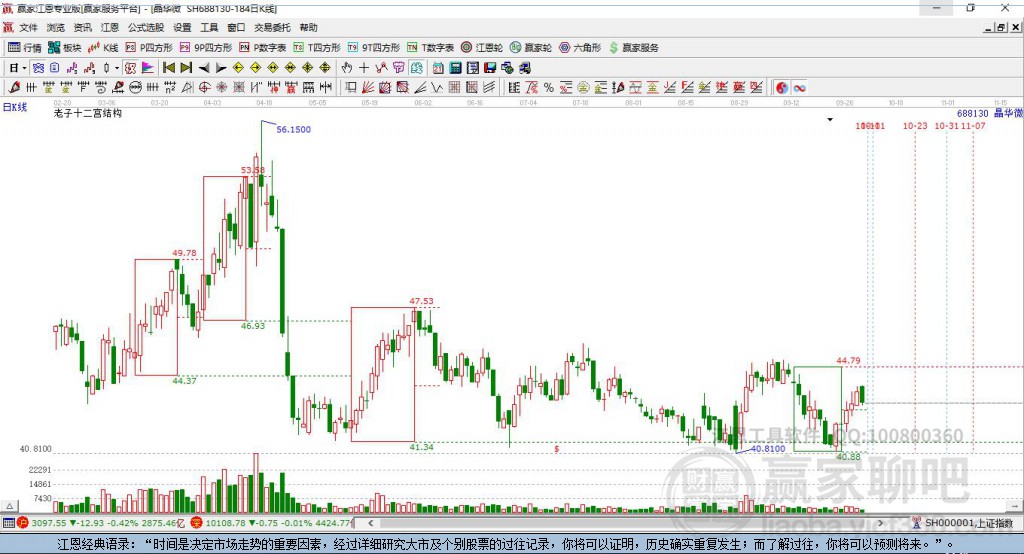This screenshot has height=554, width=1024.
Task: Toggle the pink-blue flag gradient icon
Action: coord(148,68)
